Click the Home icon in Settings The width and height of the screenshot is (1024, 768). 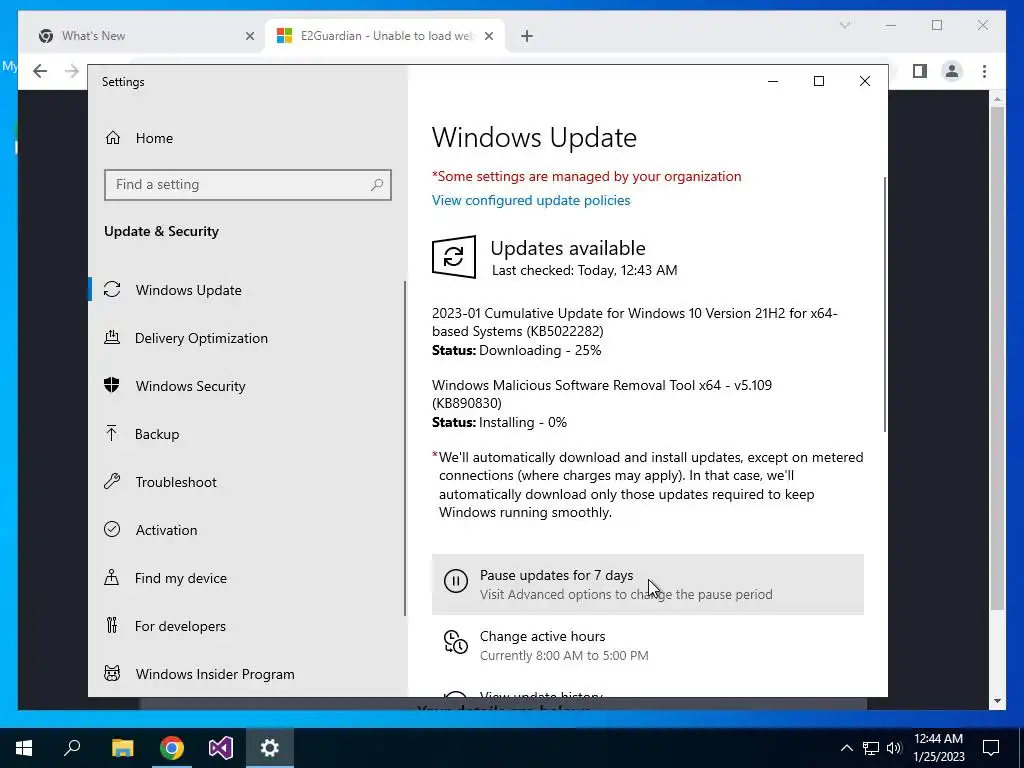[x=113, y=138]
